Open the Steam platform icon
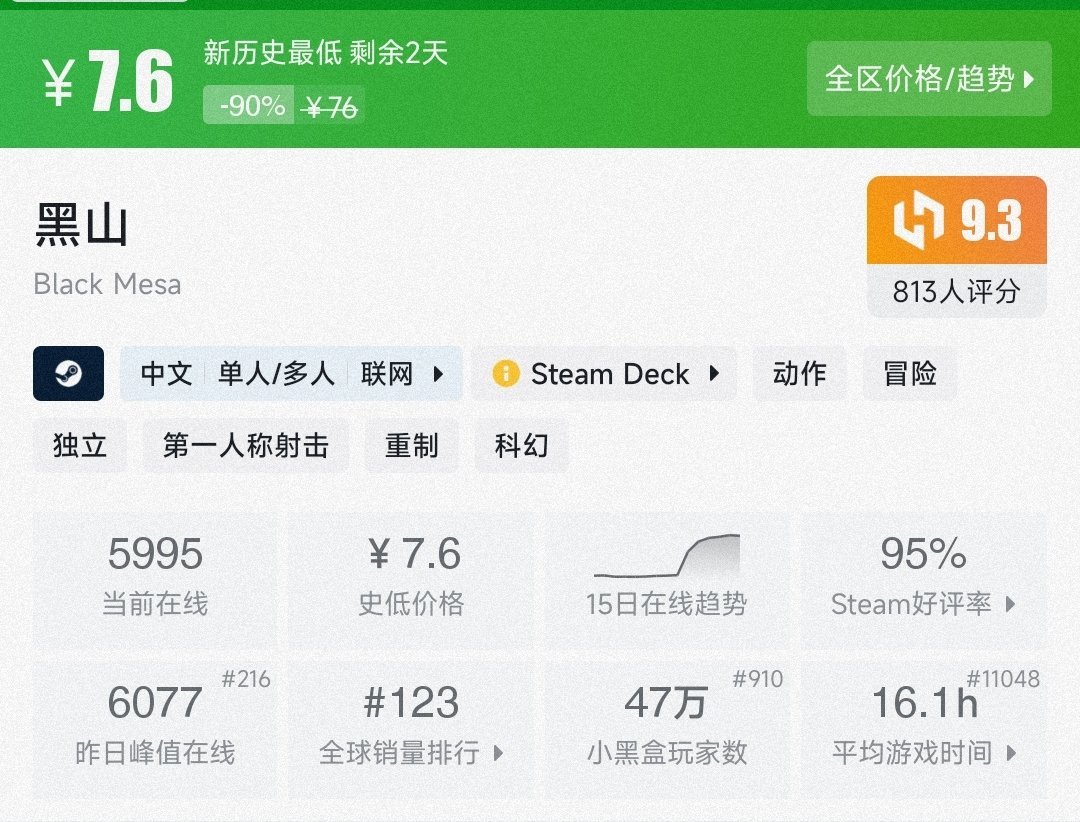This screenshot has height=822, width=1080. 68,373
